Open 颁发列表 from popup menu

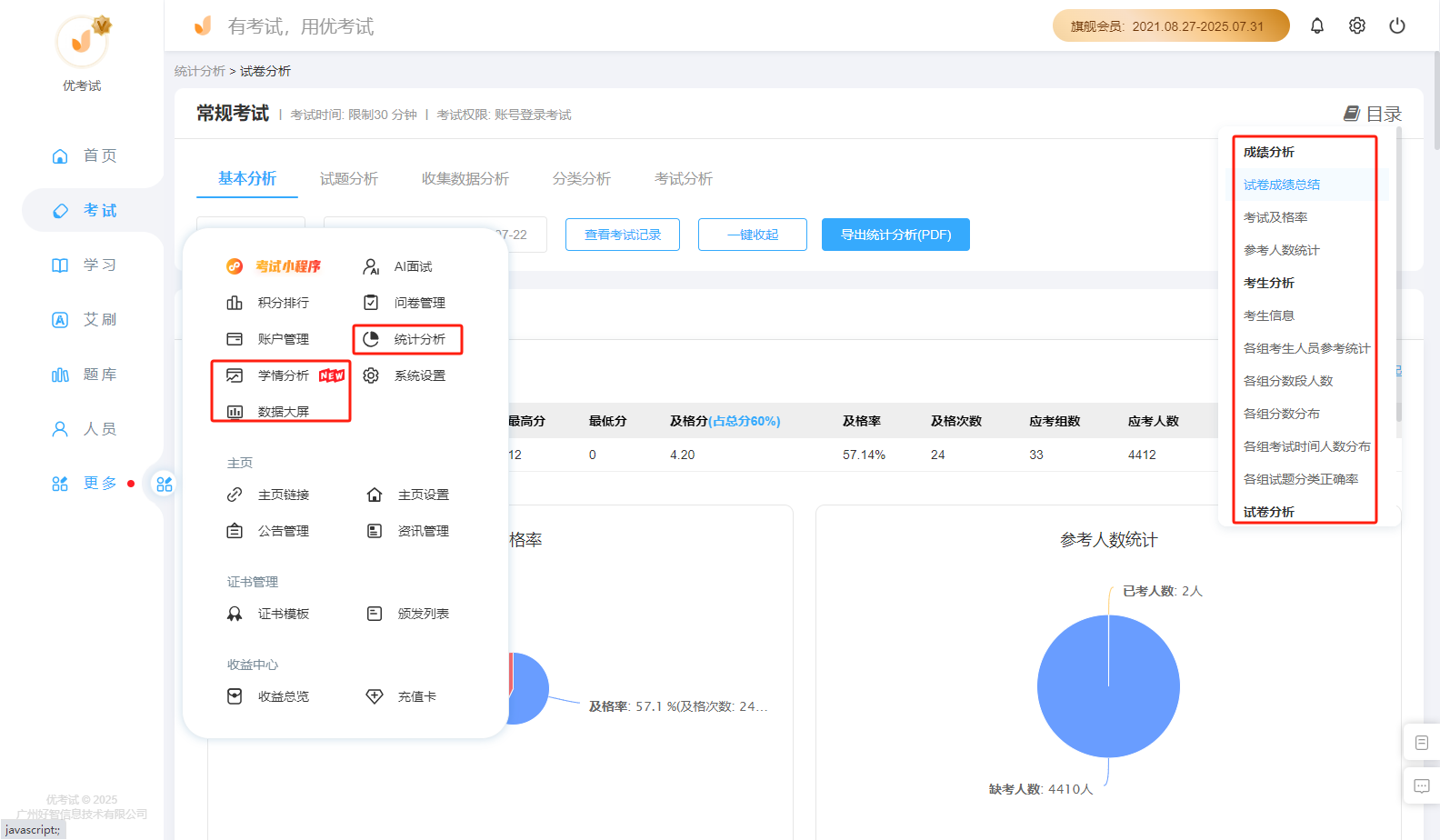[x=408, y=614]
